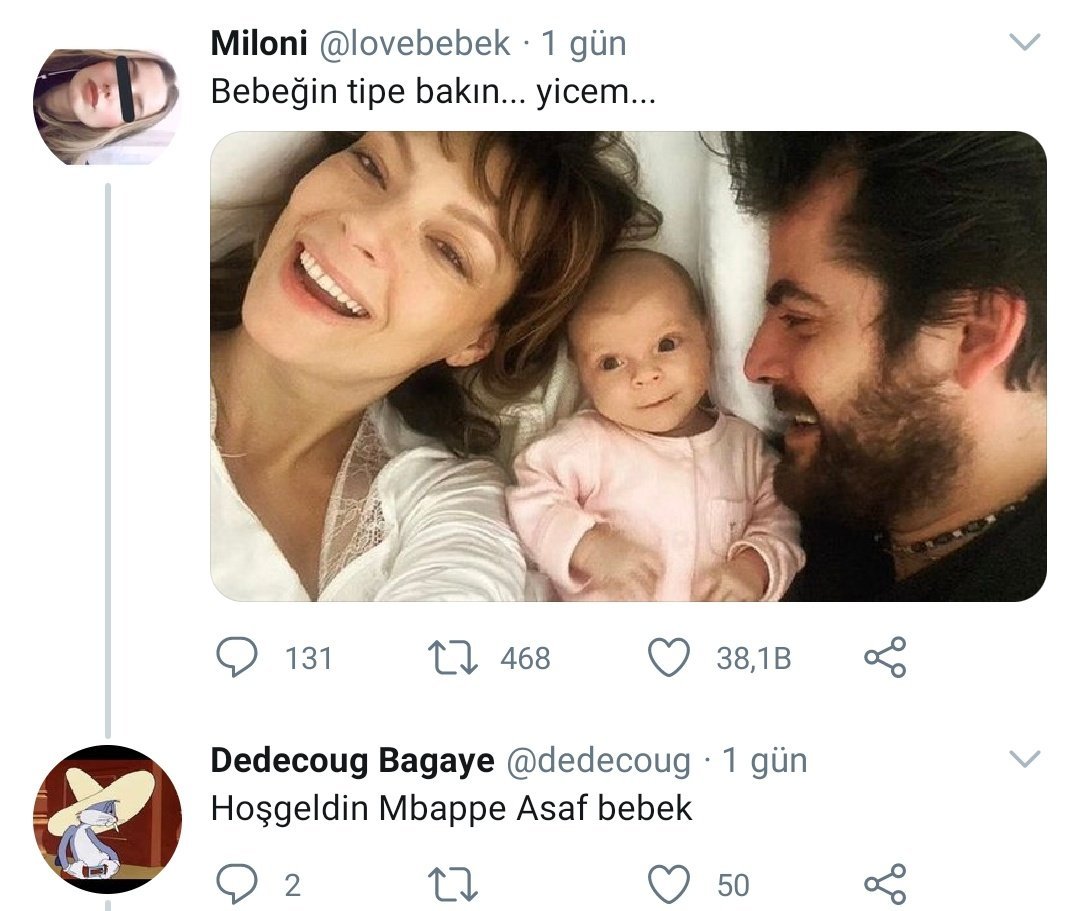The height and width of the screenshot is (911, 1080).
Task: Reply to Miloni's tweet via comment icon
Action: (x=238, y=657)
